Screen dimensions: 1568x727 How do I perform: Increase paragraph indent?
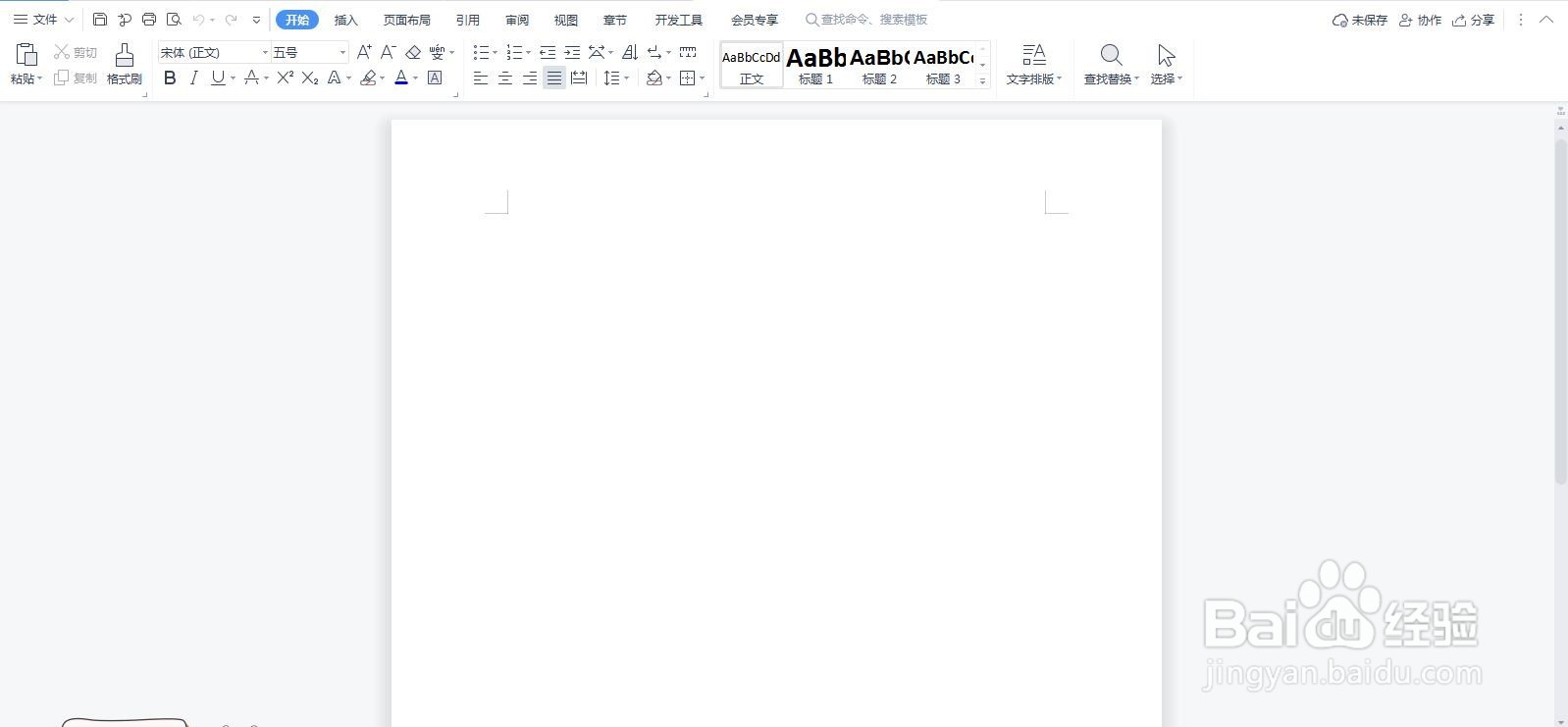pyautogui.click(x=572, y=52)
